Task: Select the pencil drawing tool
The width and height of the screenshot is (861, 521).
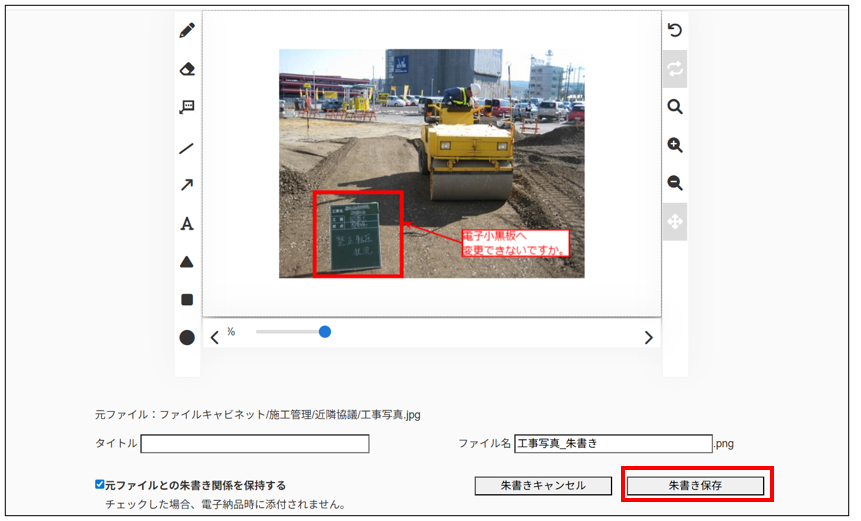Action: 187,31
